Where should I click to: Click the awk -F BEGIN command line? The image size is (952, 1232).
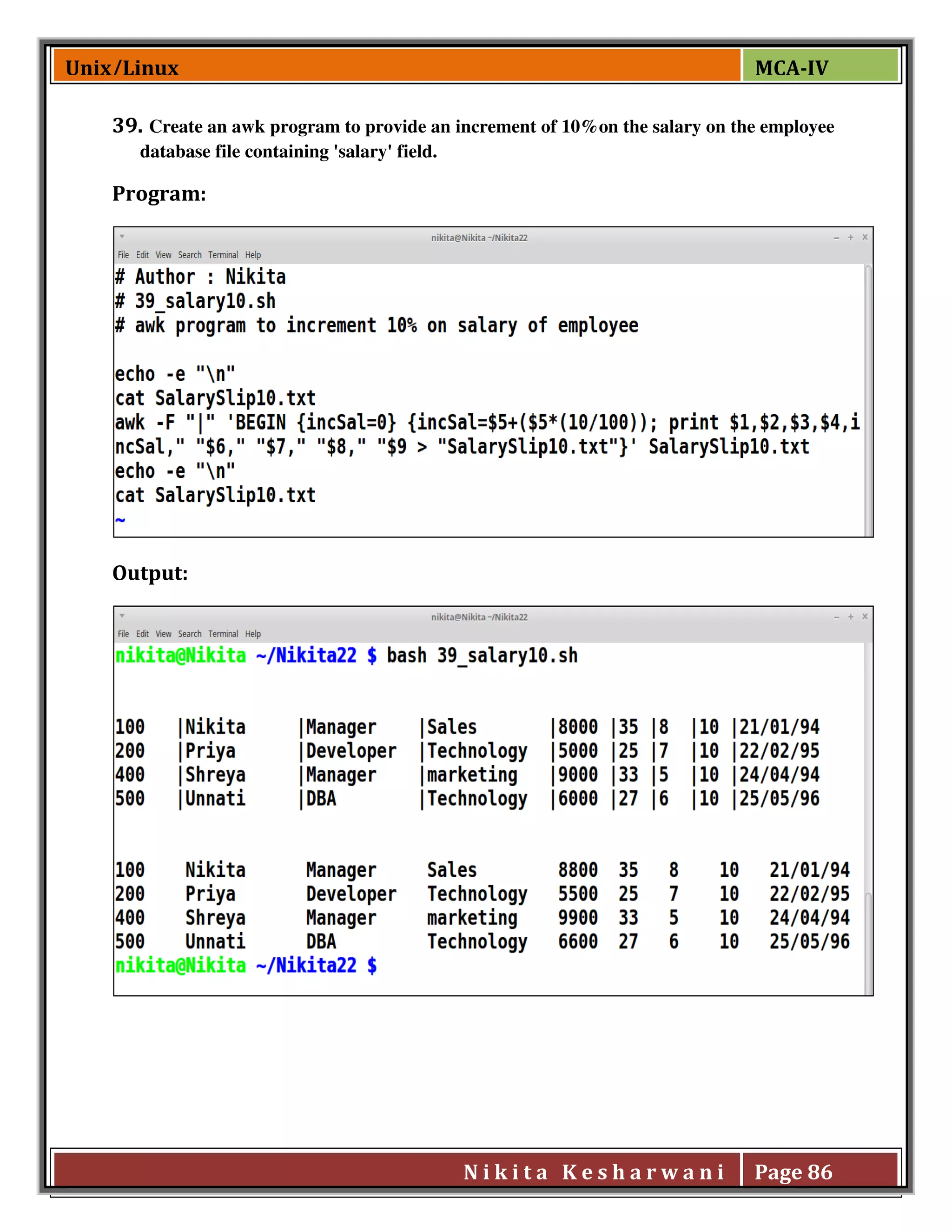click(487, 434)
